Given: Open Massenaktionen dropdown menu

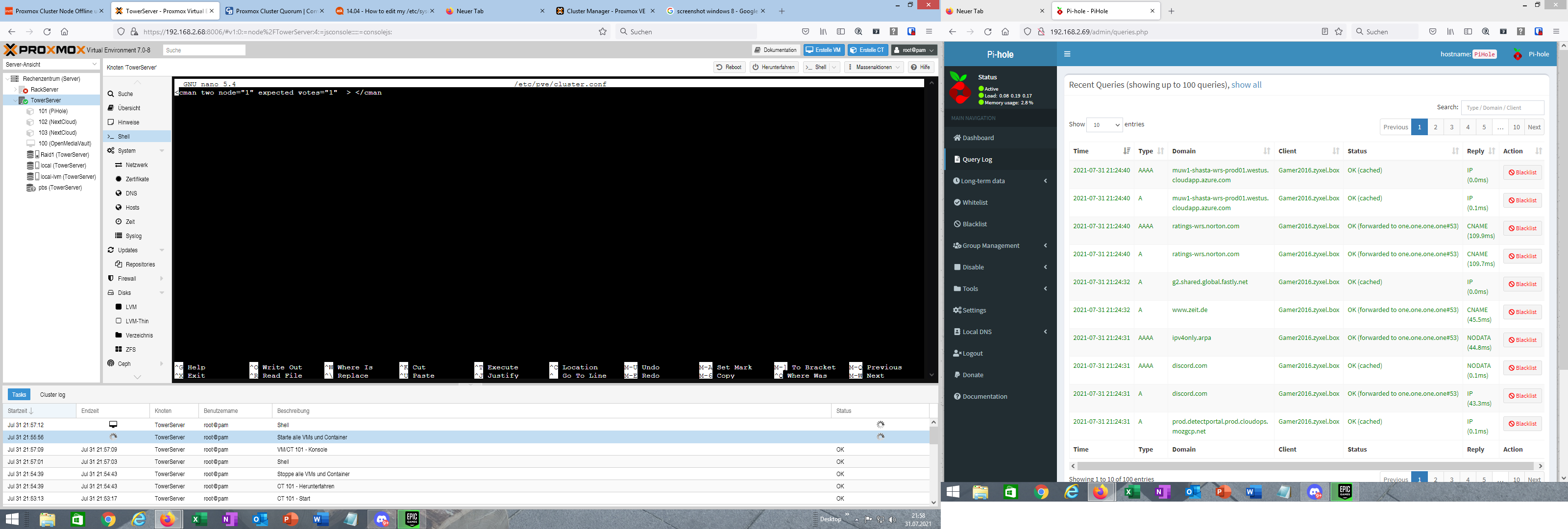Looking at the screenshot, I should click(874, 67).
